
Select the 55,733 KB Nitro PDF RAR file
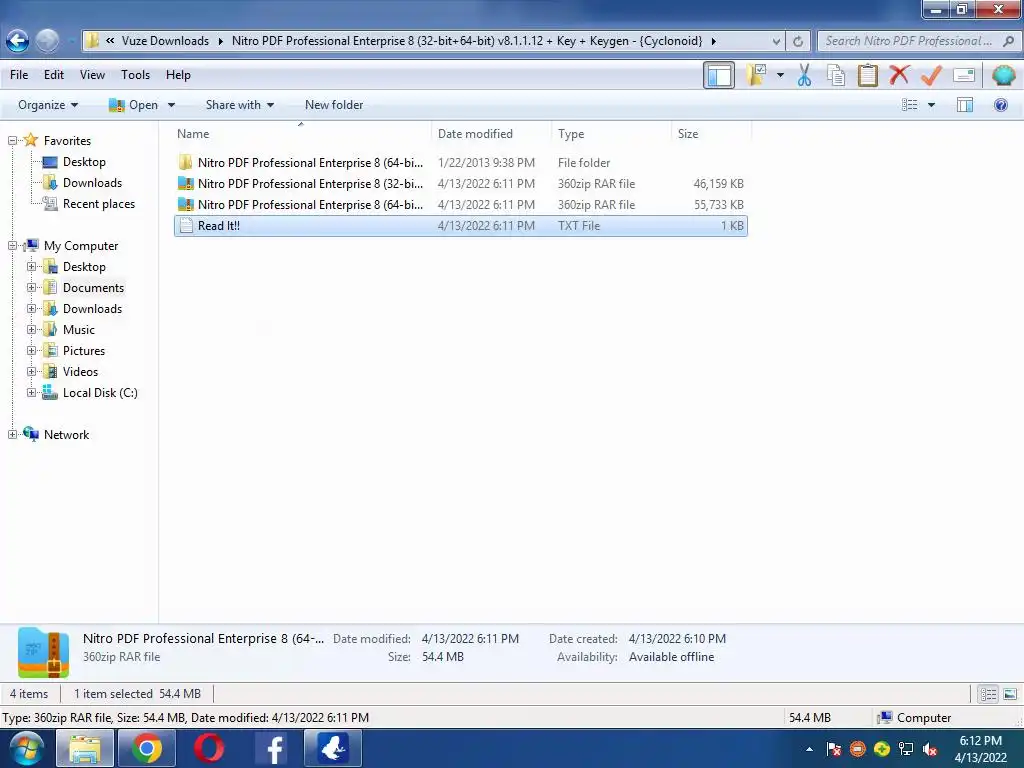click(x=460, y=204)
